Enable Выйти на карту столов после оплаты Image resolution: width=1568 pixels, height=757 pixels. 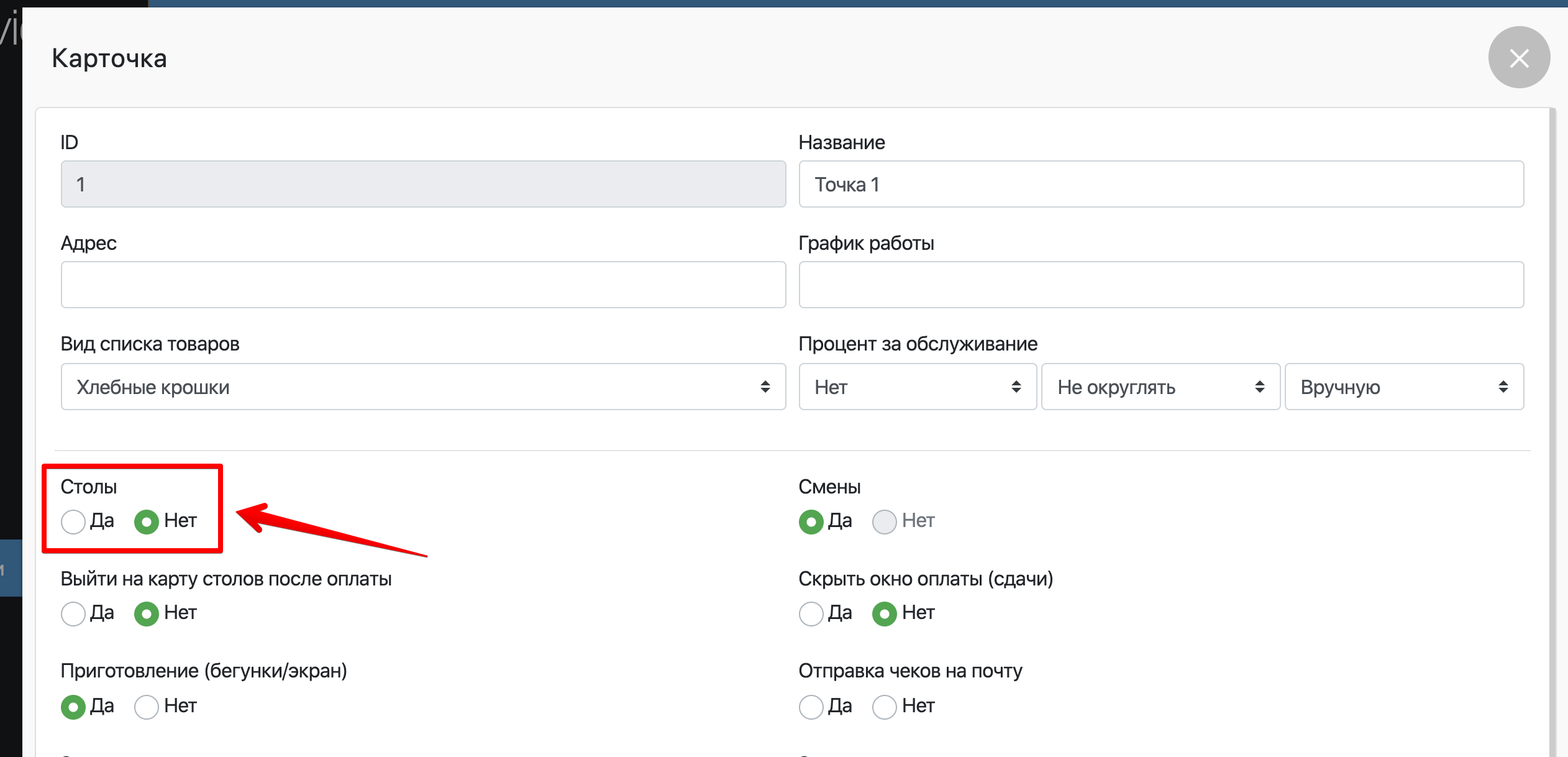click(73, 613)
